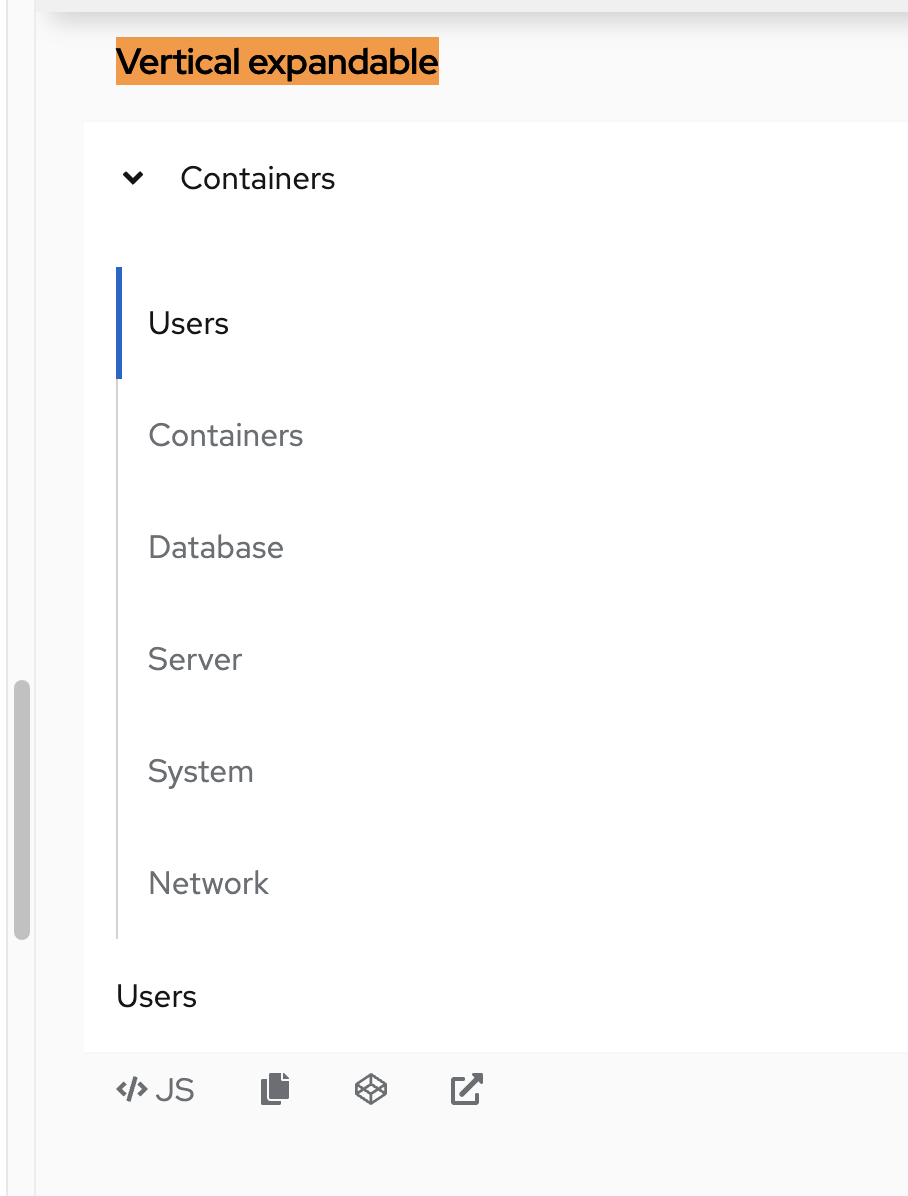Grab the vertical scrollbar thumb
The width and height of the screenshot is (908, 1196).
pos(22,810)
